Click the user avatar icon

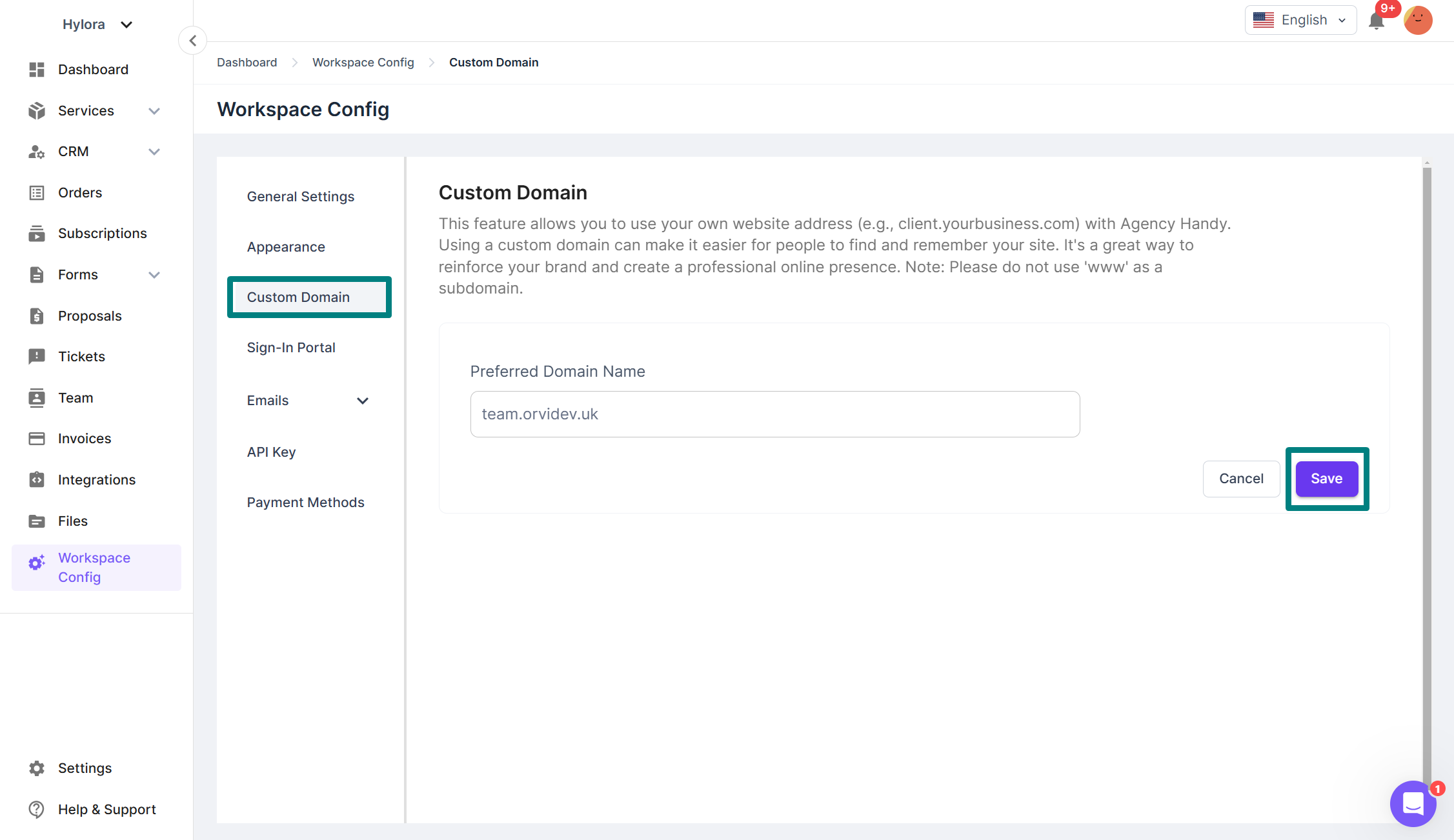[1418, 21]
